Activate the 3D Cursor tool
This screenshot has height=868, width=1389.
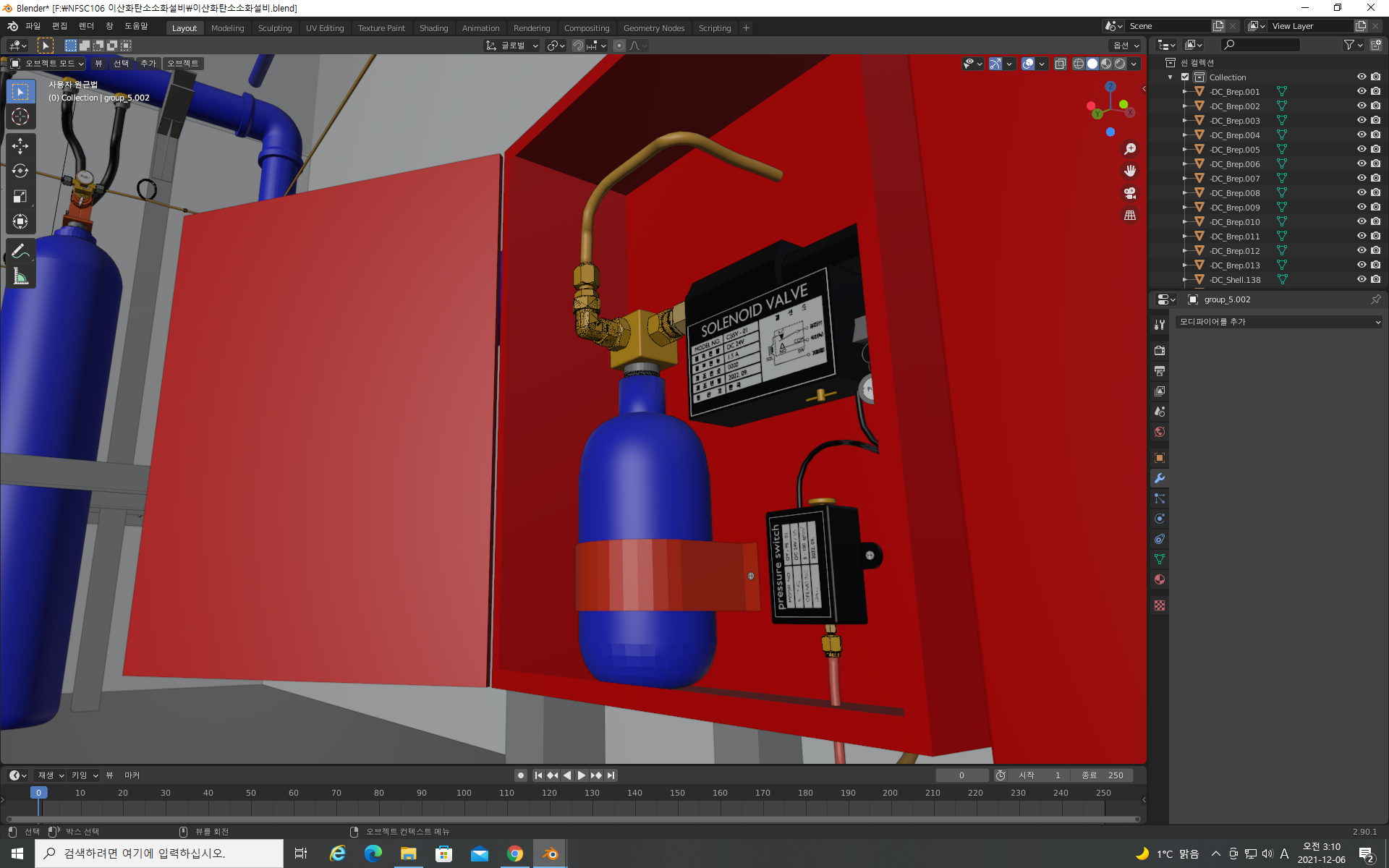tap(20, 116)
